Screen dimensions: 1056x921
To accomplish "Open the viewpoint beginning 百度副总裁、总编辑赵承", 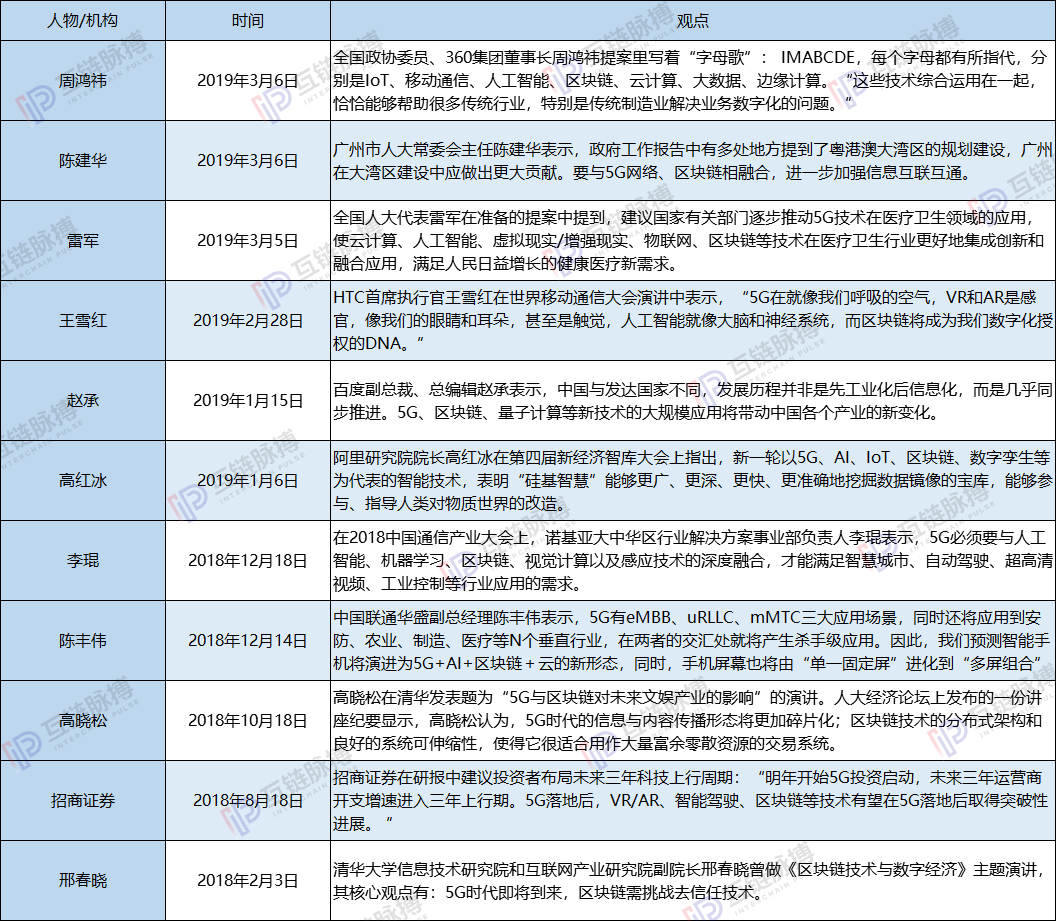I will click(692, 401).
